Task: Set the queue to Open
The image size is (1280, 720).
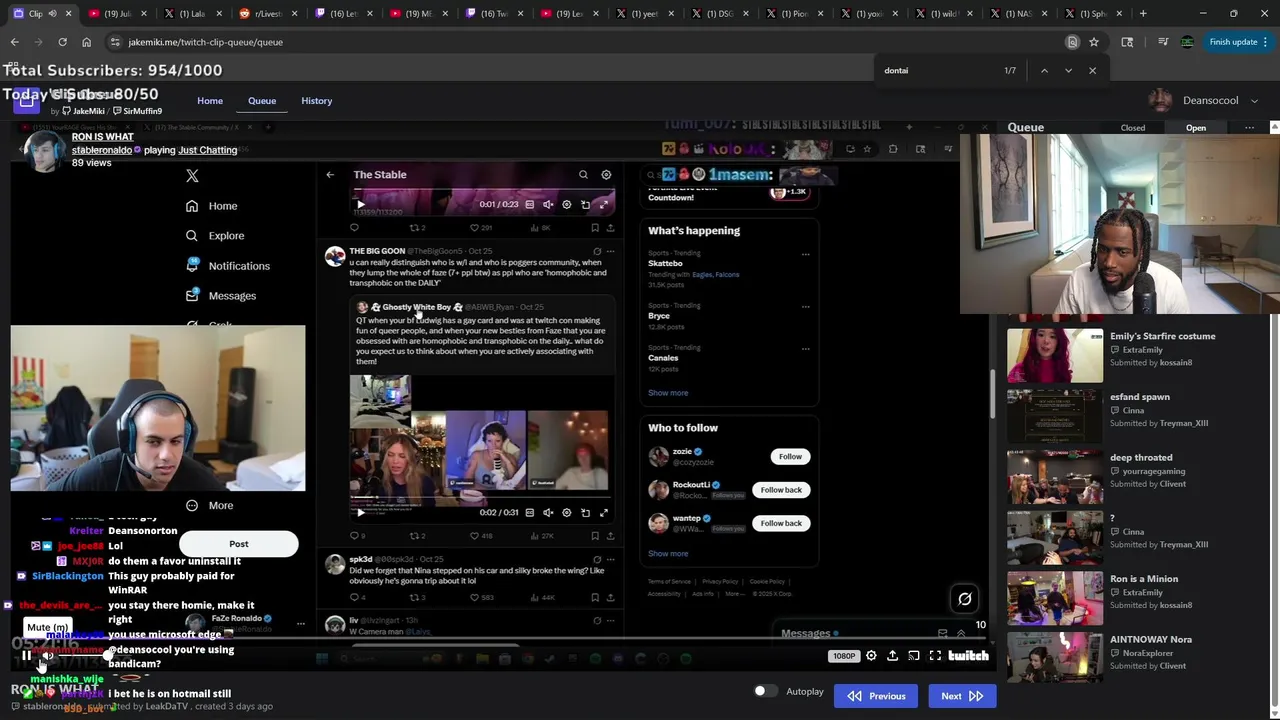Action: click(x=1196, y=128)
